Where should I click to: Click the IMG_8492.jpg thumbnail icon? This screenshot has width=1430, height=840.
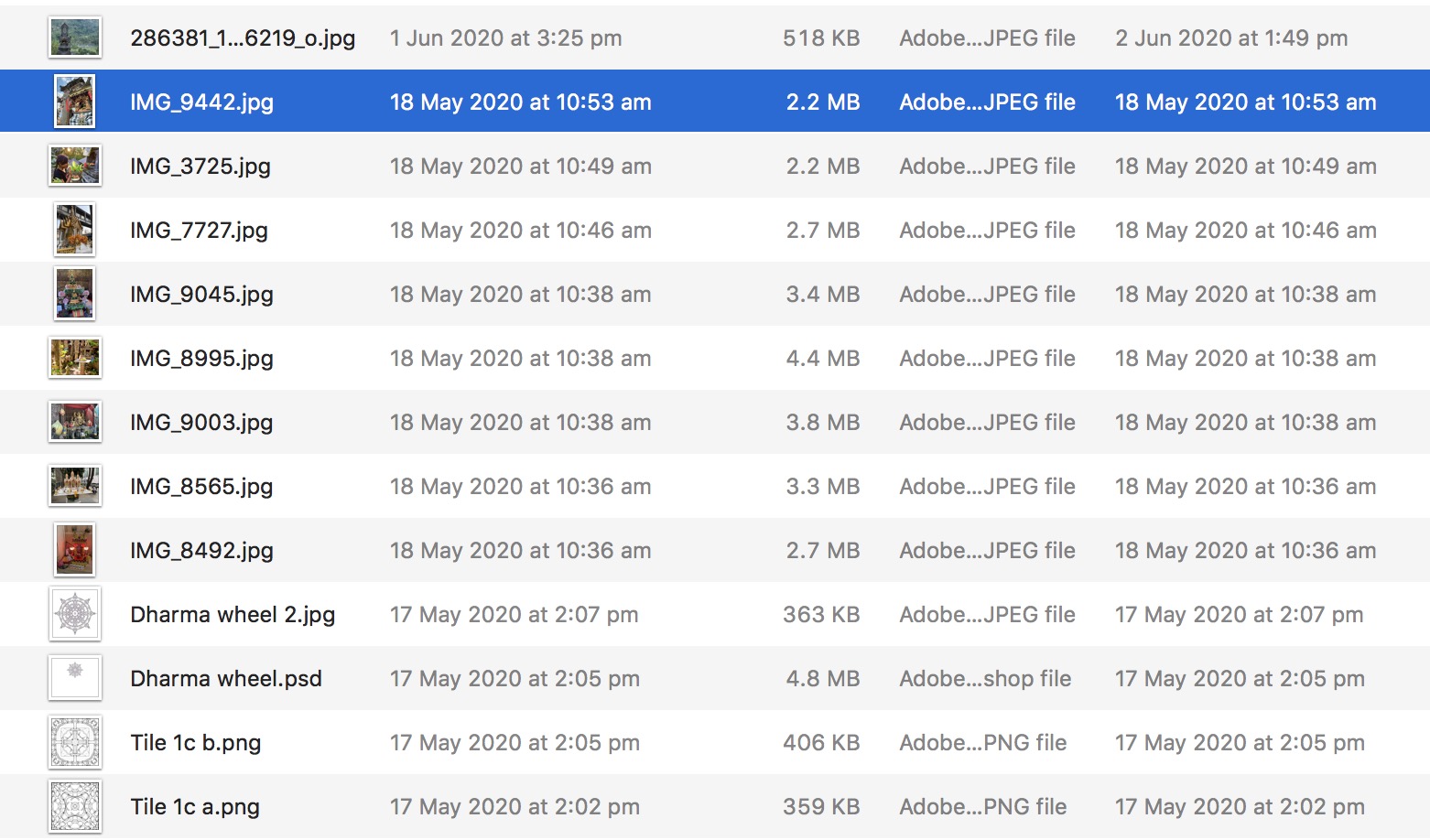(74, 550)
